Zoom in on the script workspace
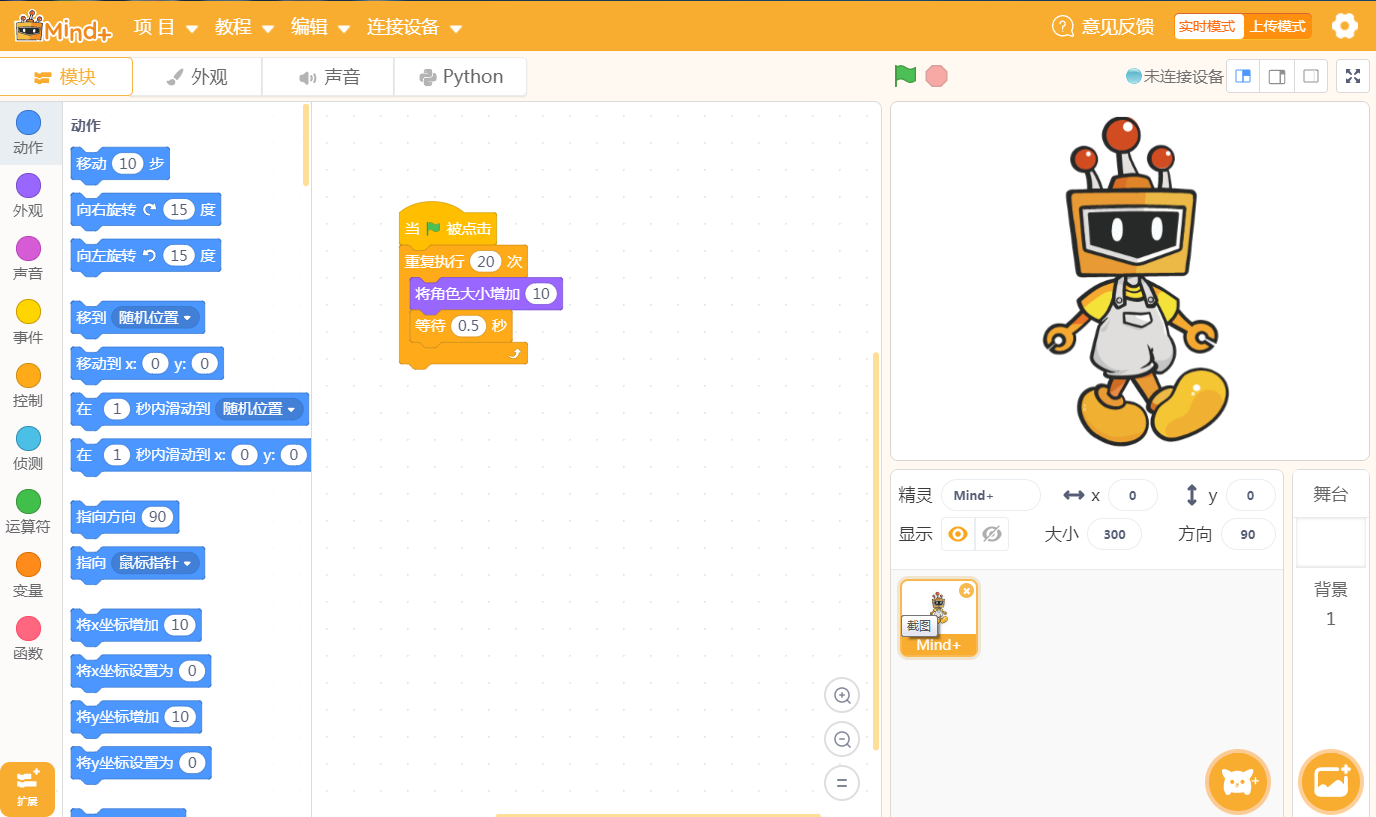The width and height of the screenshot is (1376, 817). click(842, 696)
